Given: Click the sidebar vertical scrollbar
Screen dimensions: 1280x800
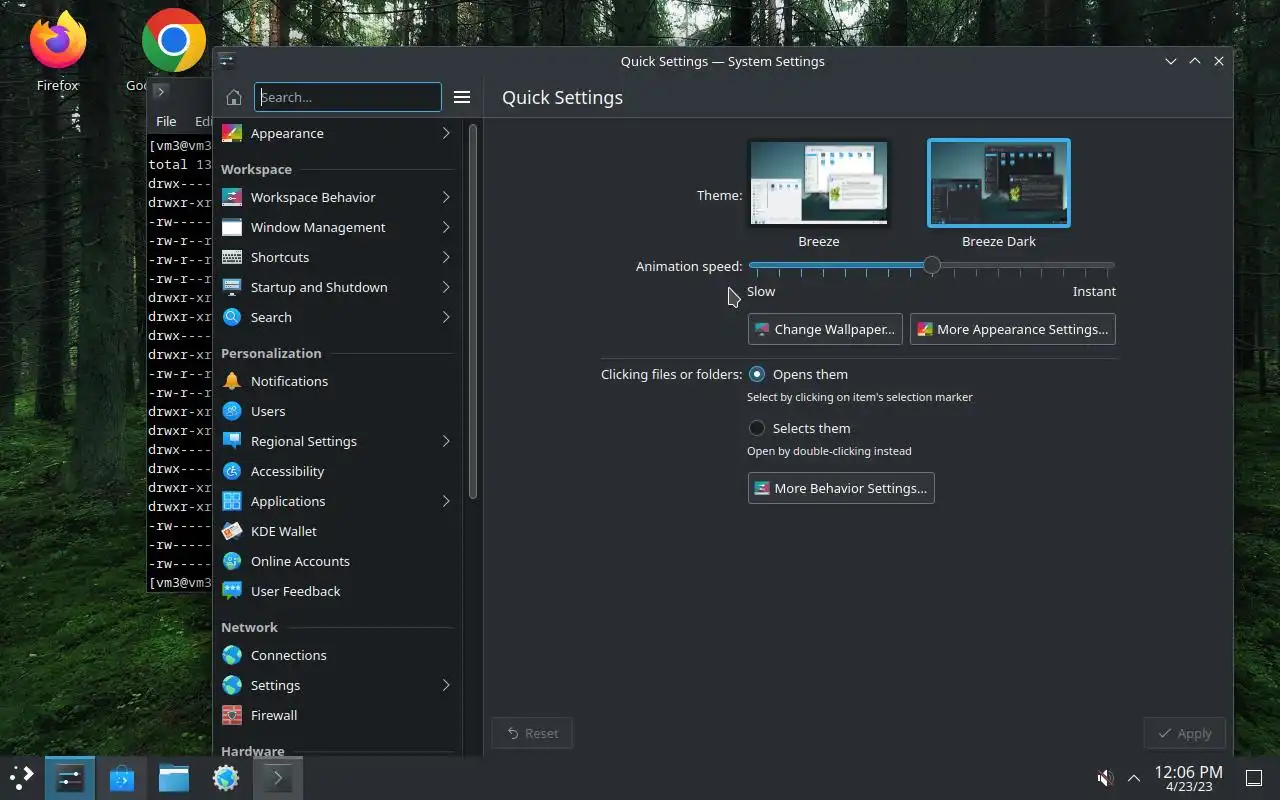Looking at the screenshot, I should click(473, 312).
